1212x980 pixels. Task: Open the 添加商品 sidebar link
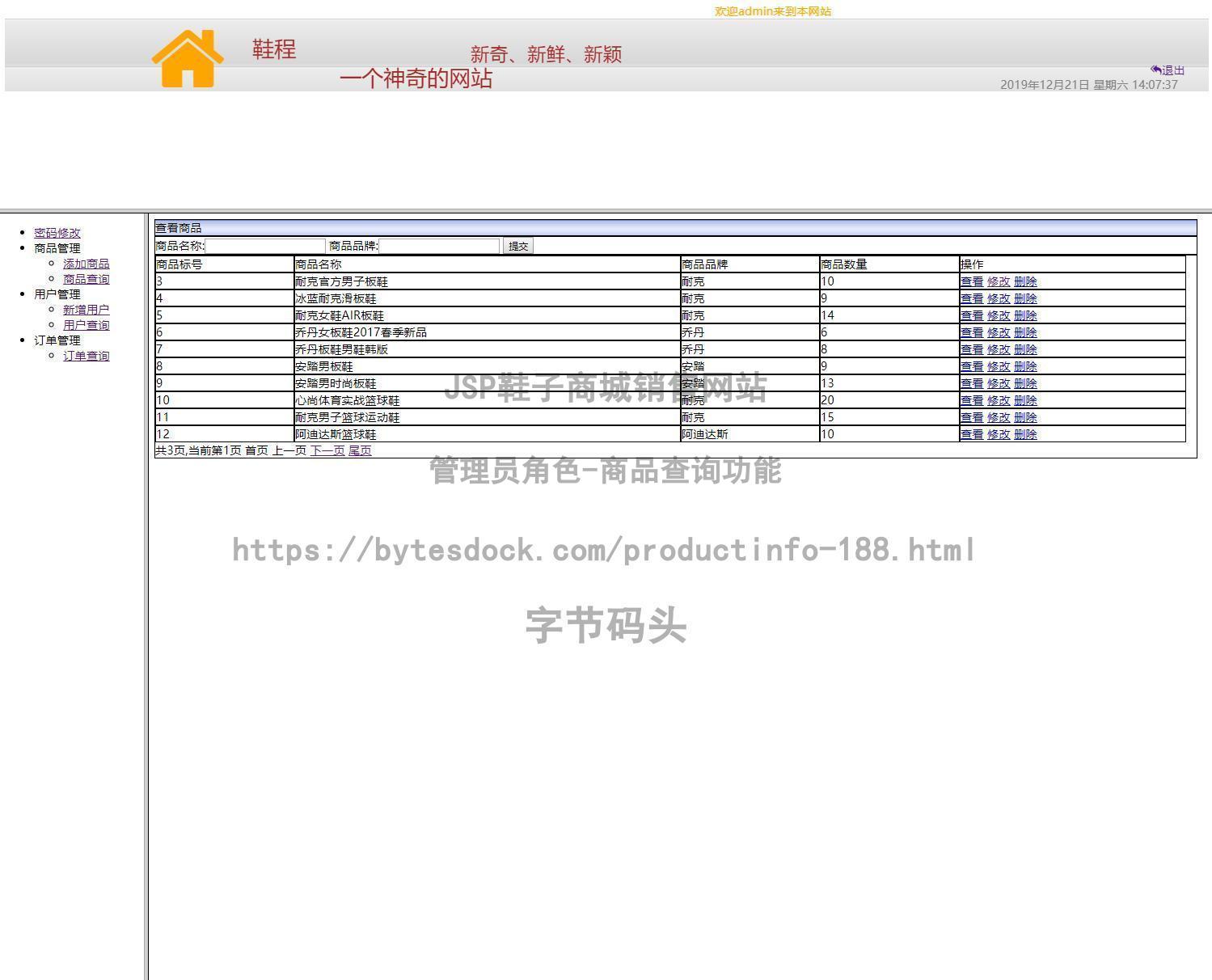(x=87, y=264)
